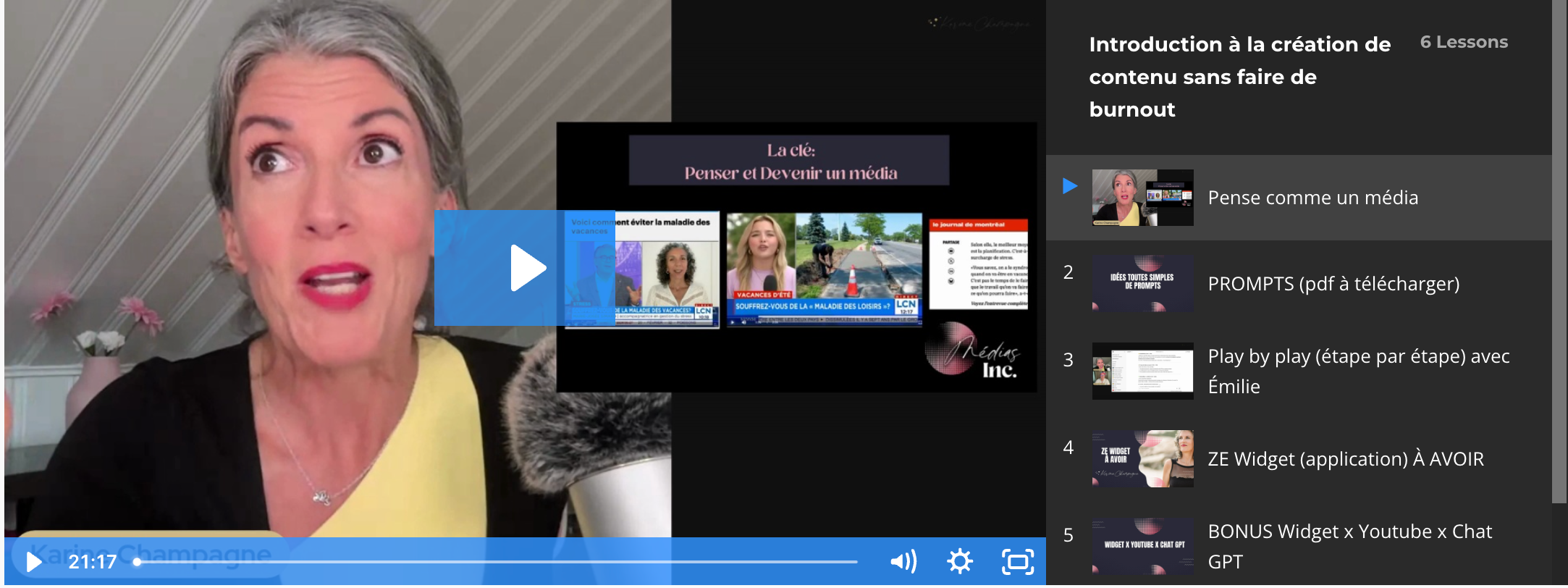The image size is (1568, 588).
Task: Click lesson number 4 in the playlist
Action: coord(1068,448)
